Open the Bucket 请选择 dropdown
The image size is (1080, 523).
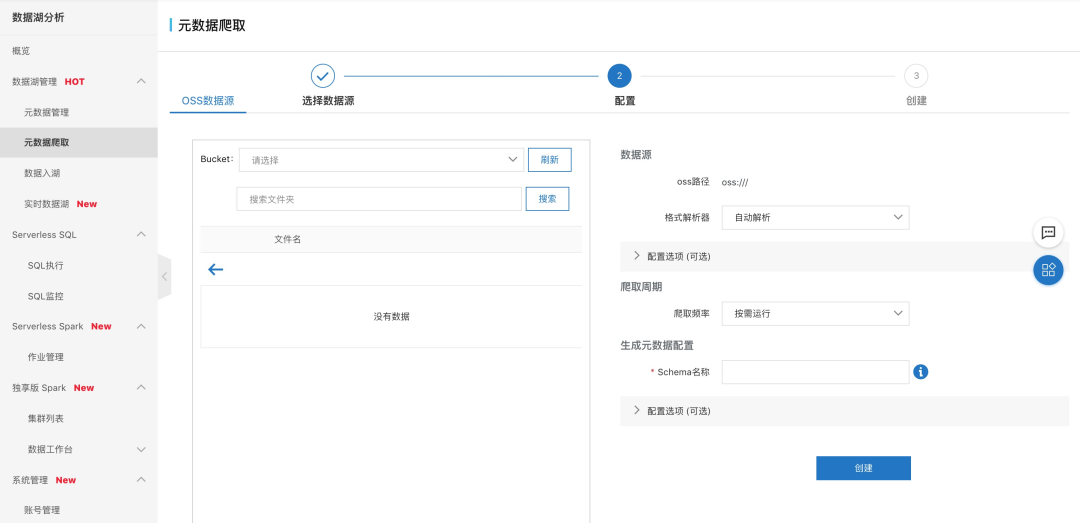(381, 160)
